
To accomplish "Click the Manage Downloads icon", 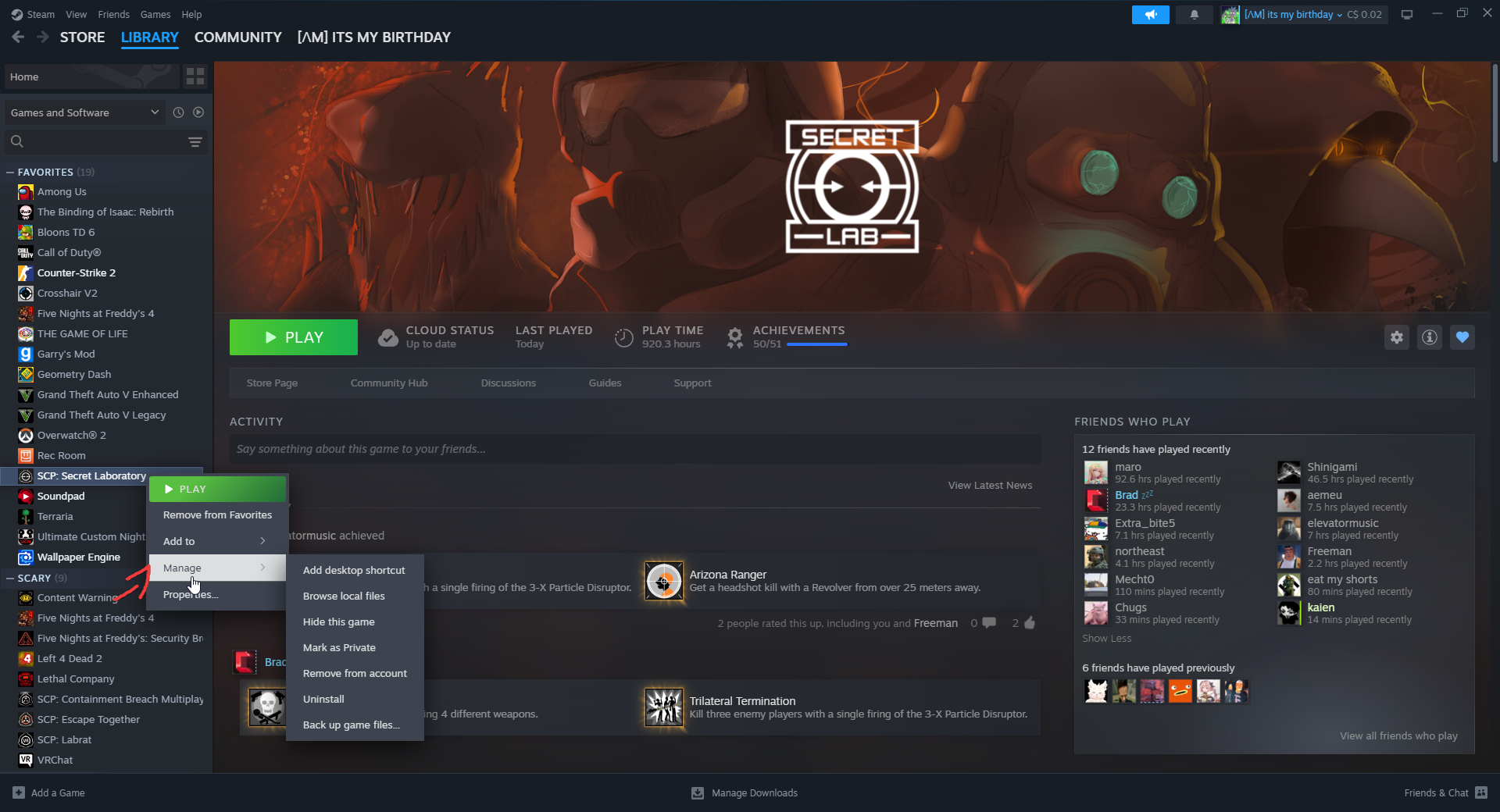I will [698, 792].
